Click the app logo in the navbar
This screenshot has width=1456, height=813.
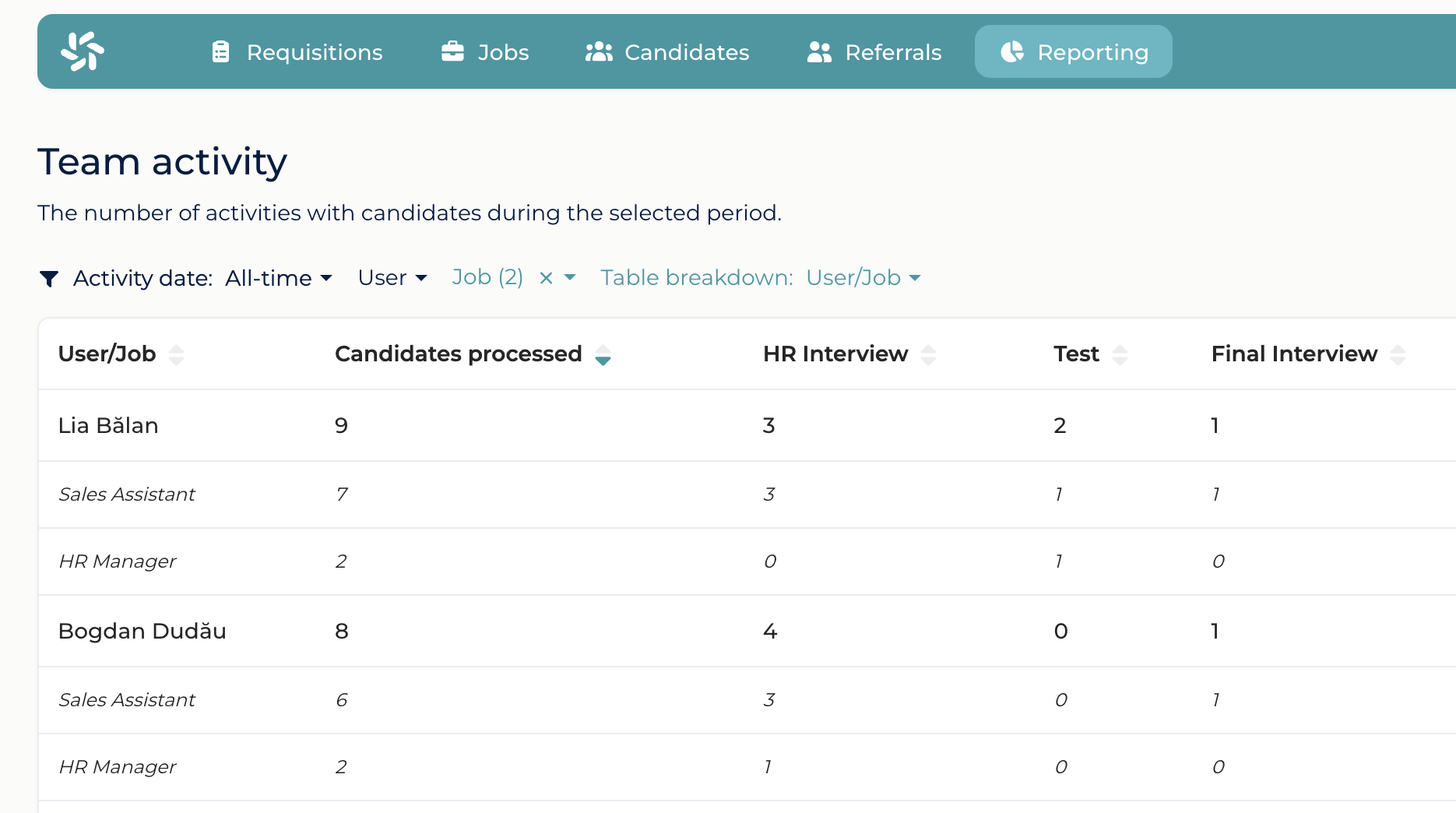pos(83,51)
